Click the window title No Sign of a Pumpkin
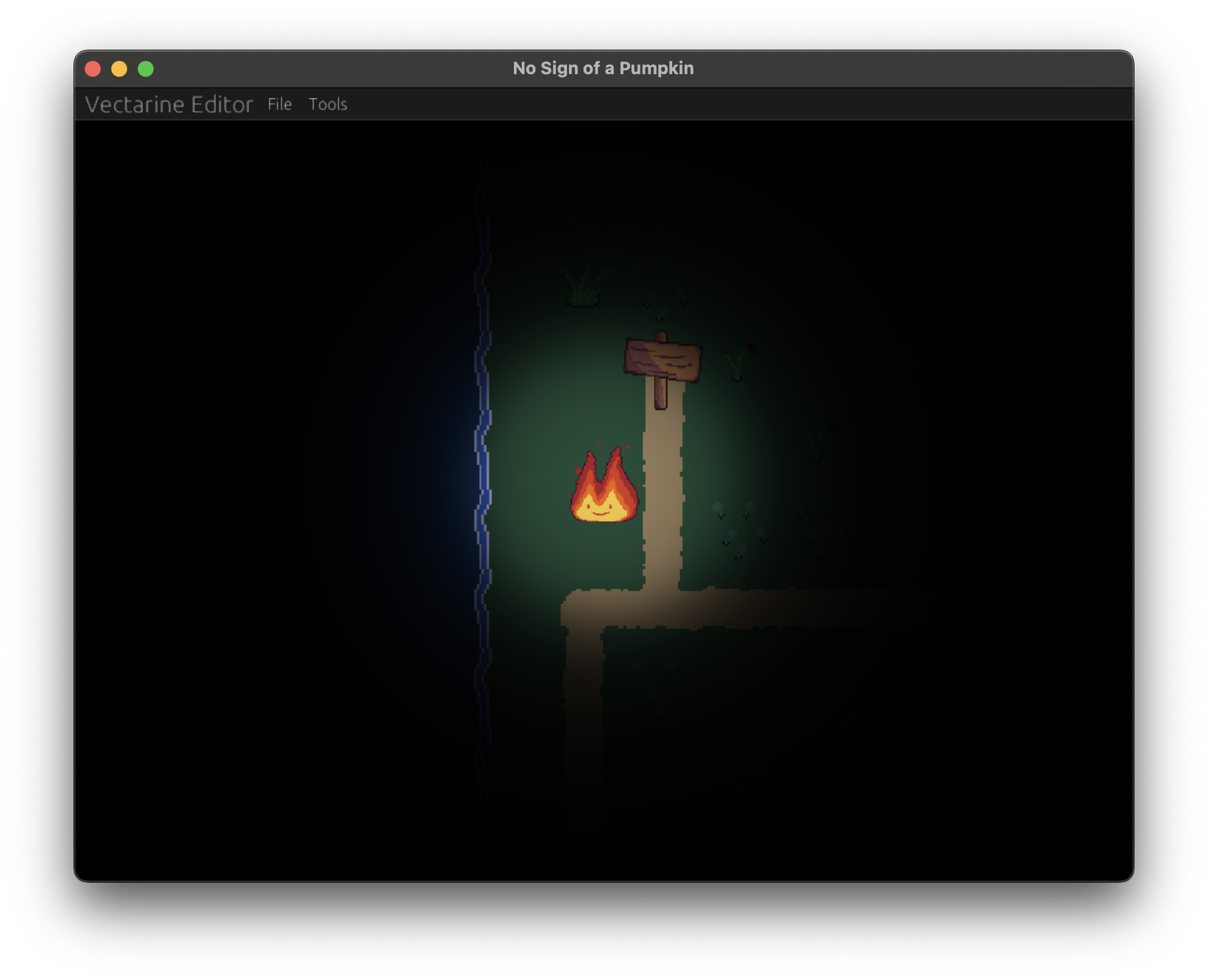Screen dimensions: 1208x980 point(603,68)
